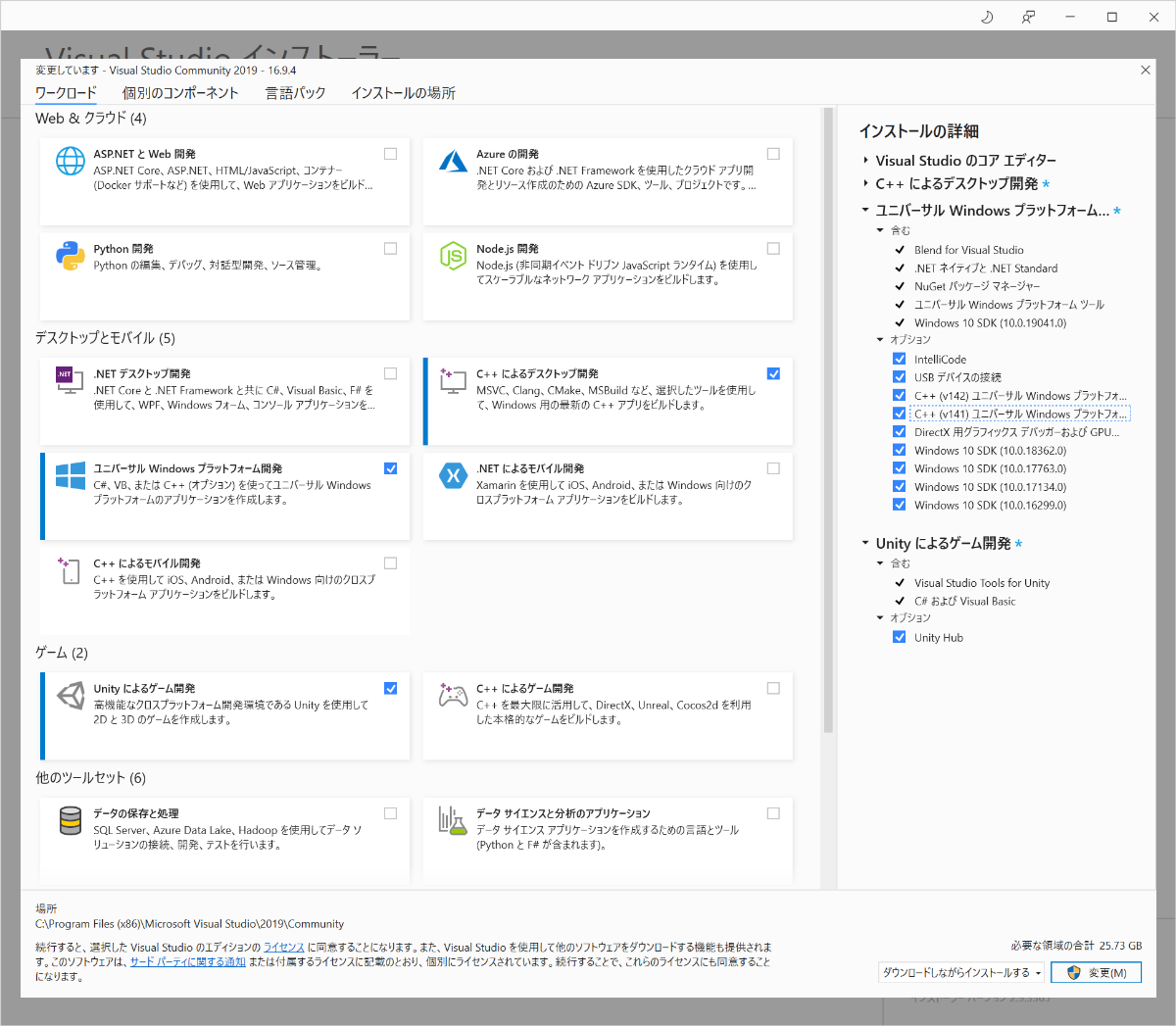Enable C++ によるモバイル開発 workload checkbox
This screenshot has height=1026, width=1176.
[390, 563]
